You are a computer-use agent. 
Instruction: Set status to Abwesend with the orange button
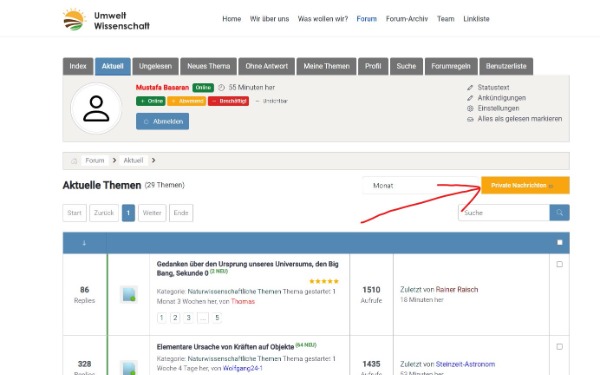click(x=187, y=101)
